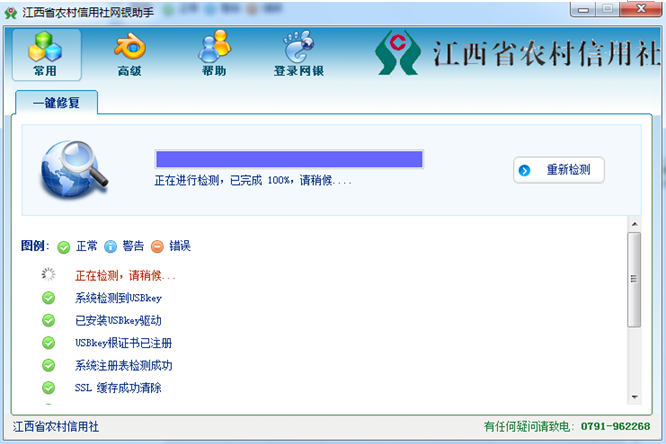Click the 图例 legend label

(x=35, y=246)
